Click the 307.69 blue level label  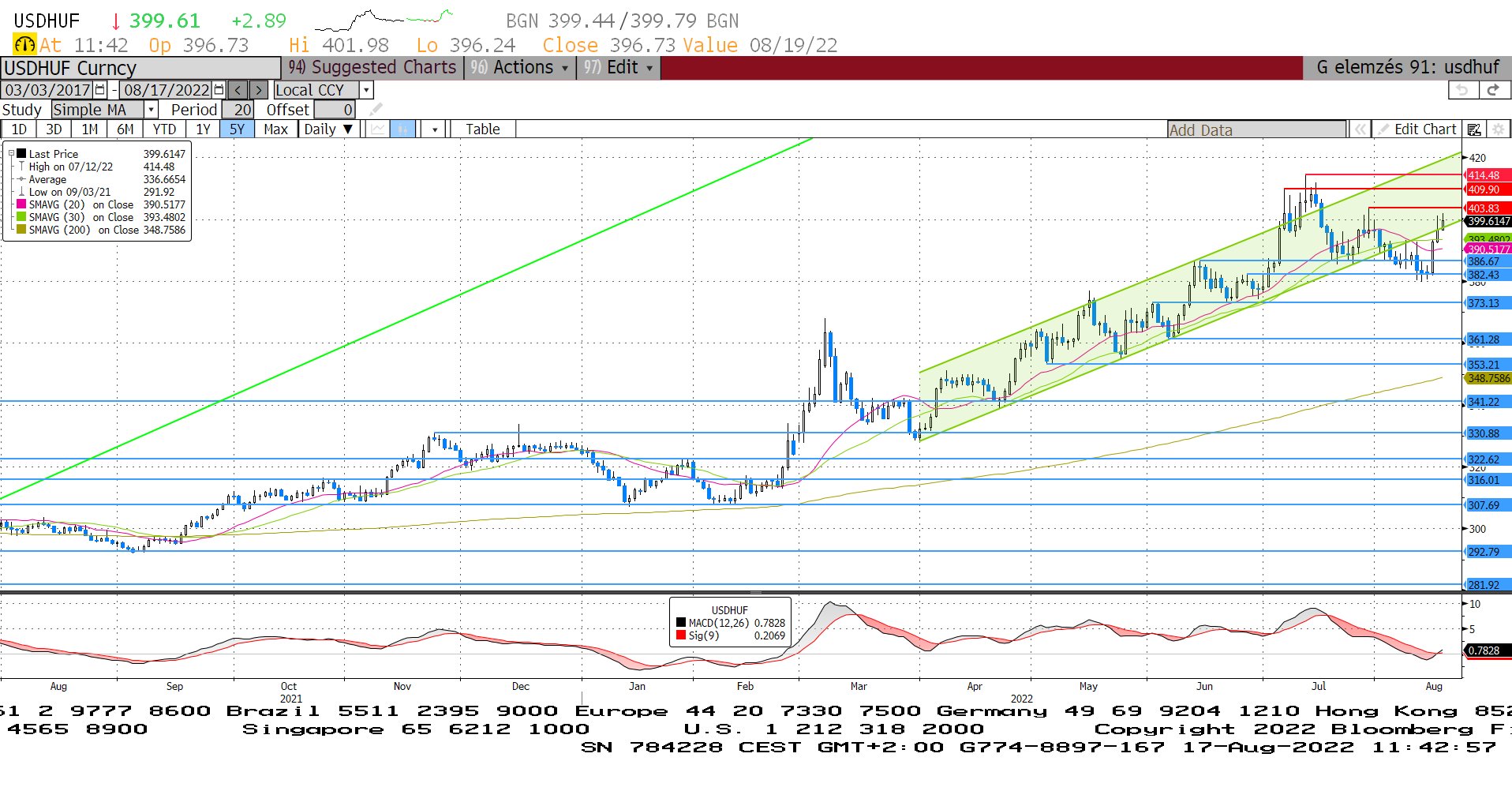(x=1488, y=505)
